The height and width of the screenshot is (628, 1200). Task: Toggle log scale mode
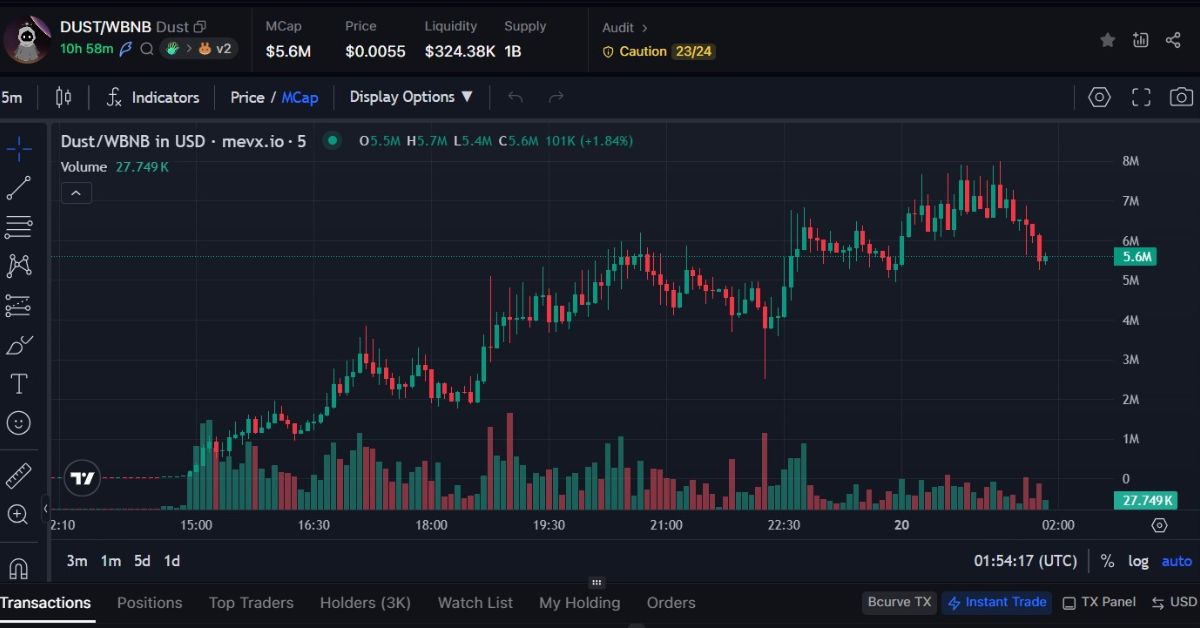1138,561
